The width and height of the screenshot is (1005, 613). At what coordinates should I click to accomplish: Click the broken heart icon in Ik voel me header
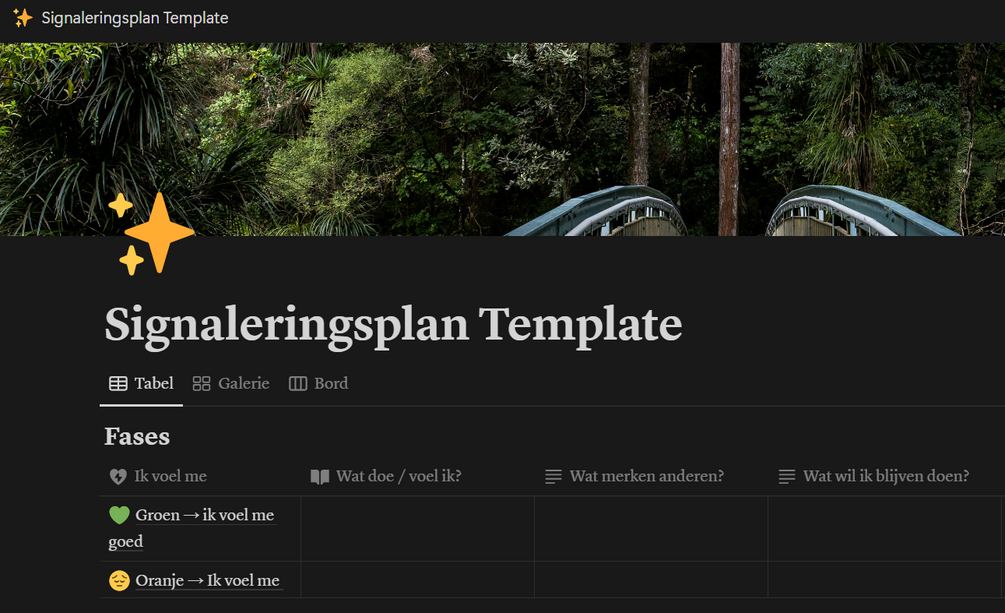click(118, 476)
